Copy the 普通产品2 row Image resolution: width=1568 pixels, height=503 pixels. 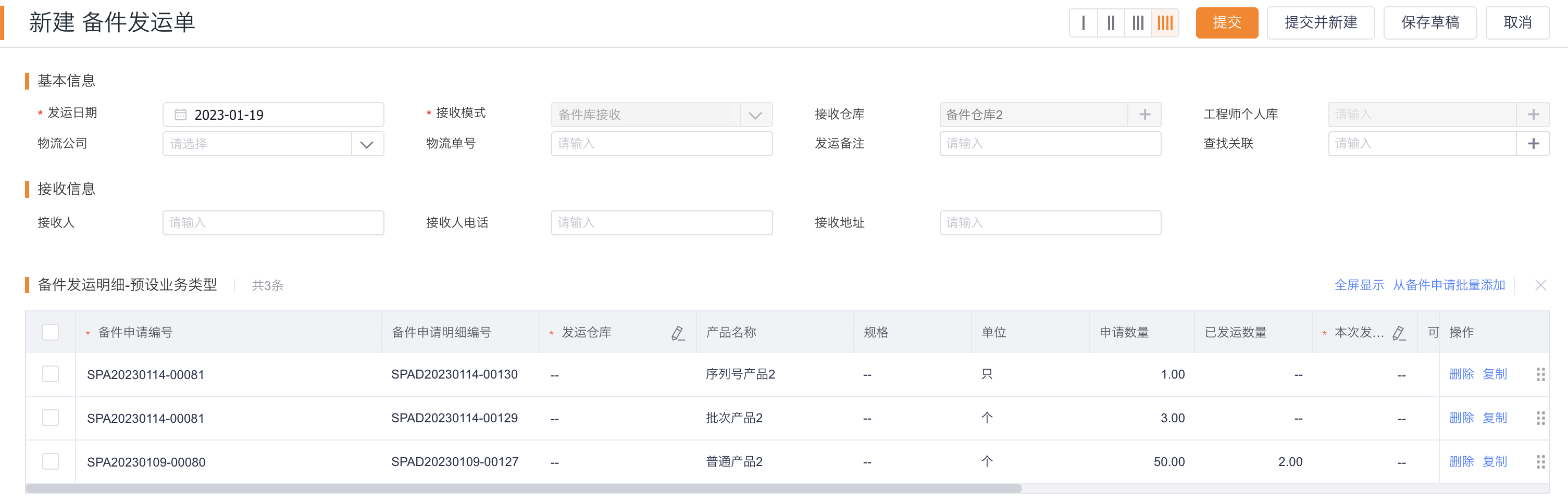1495,462
